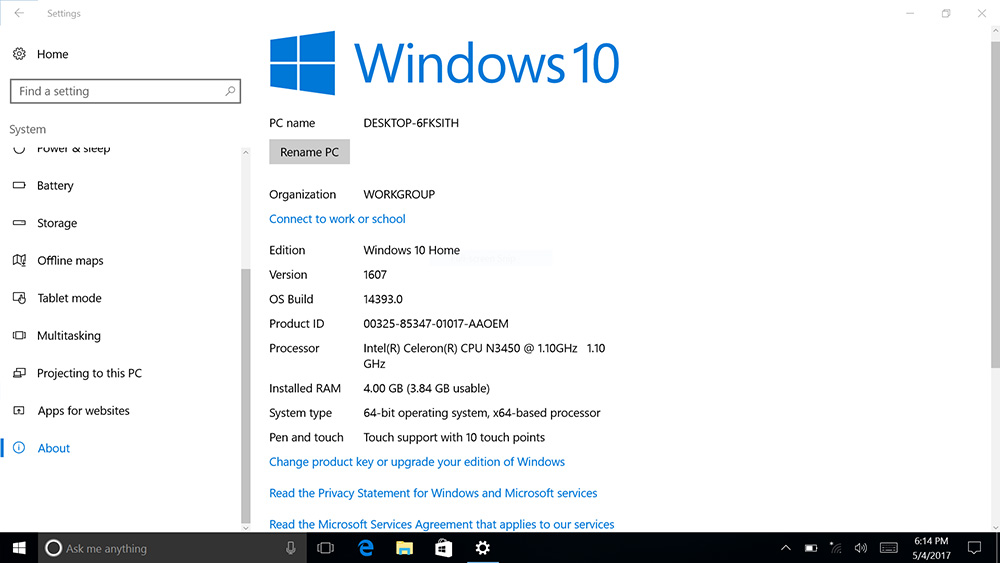The height and width of the screenshot is (563, 1000).
Task: Show hidden tray icons chevron
Action: (x=786, y=548)
